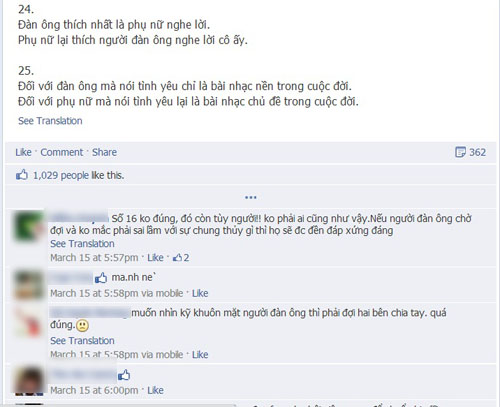Like the comment posted at 6:00pm

pos(155,390)
